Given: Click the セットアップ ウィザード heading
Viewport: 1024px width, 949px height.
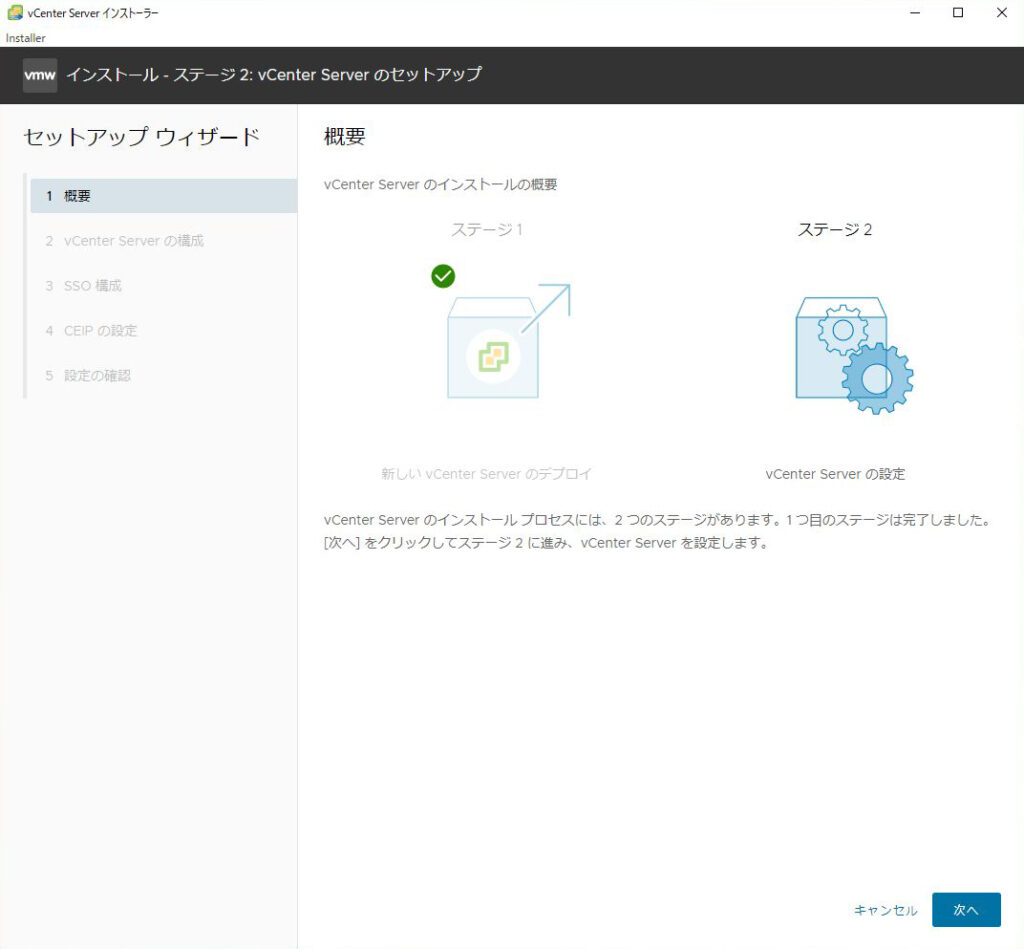Looking at the screenshot, I should (x=142, y=137).
